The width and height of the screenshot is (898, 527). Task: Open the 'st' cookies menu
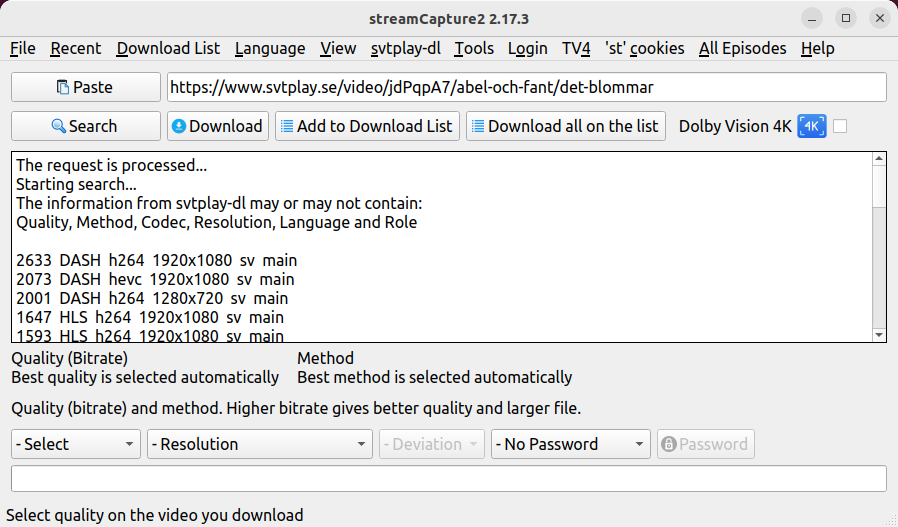[645, 49]
